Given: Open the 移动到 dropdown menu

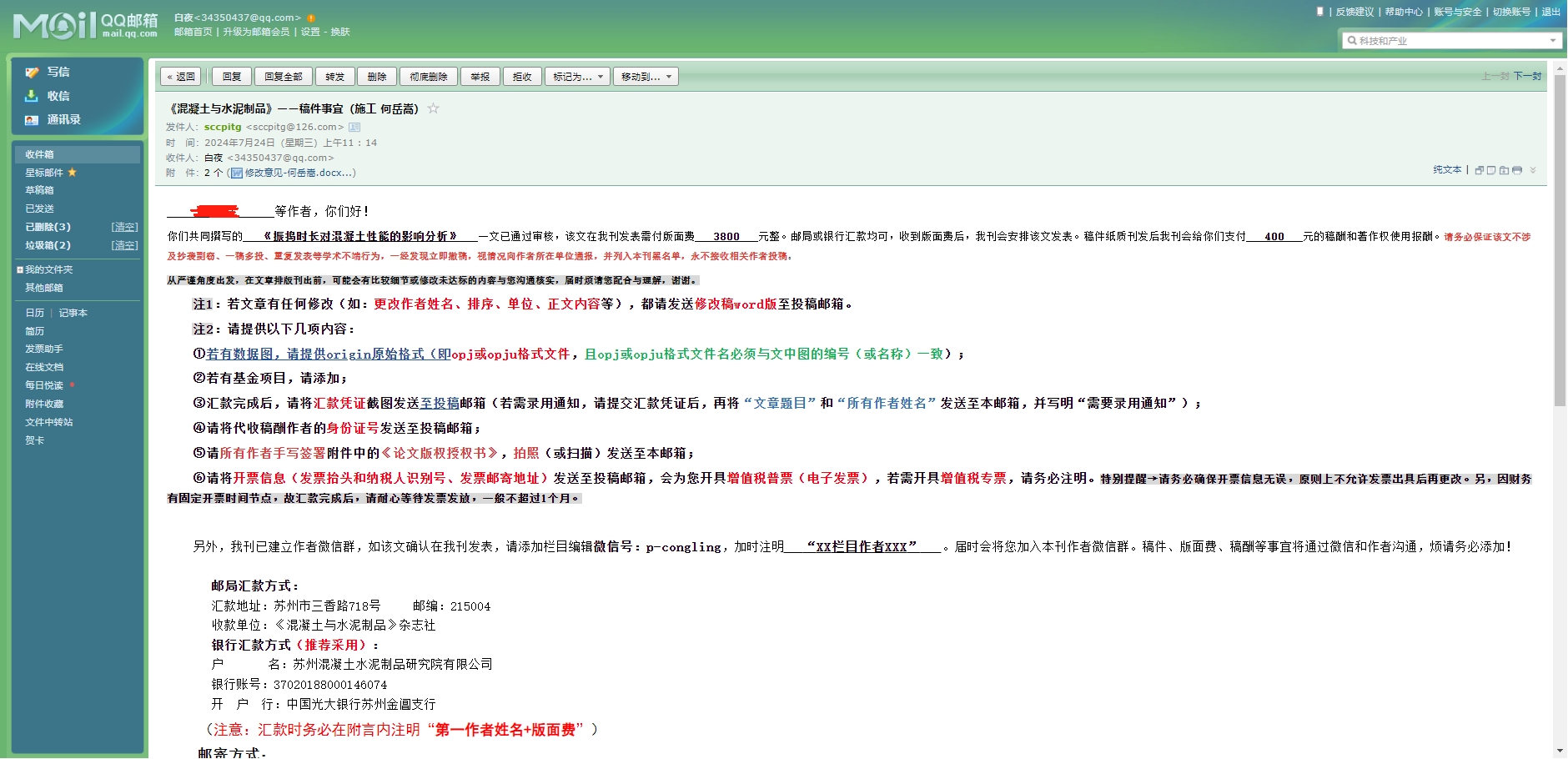Looking at the screenshot, I should [646, 77].
